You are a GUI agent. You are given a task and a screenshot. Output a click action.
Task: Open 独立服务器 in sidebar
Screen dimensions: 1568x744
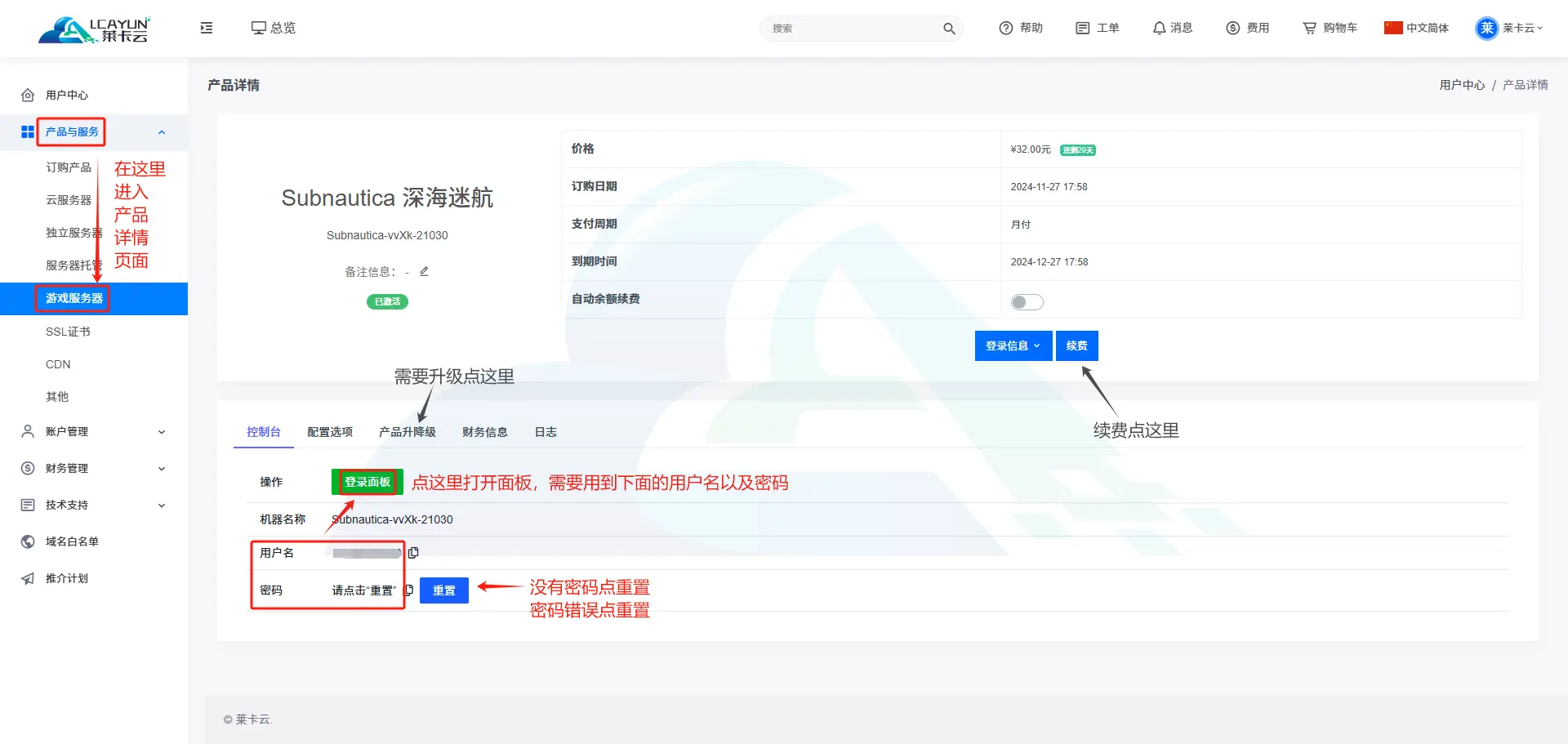[x=73, y=233]
